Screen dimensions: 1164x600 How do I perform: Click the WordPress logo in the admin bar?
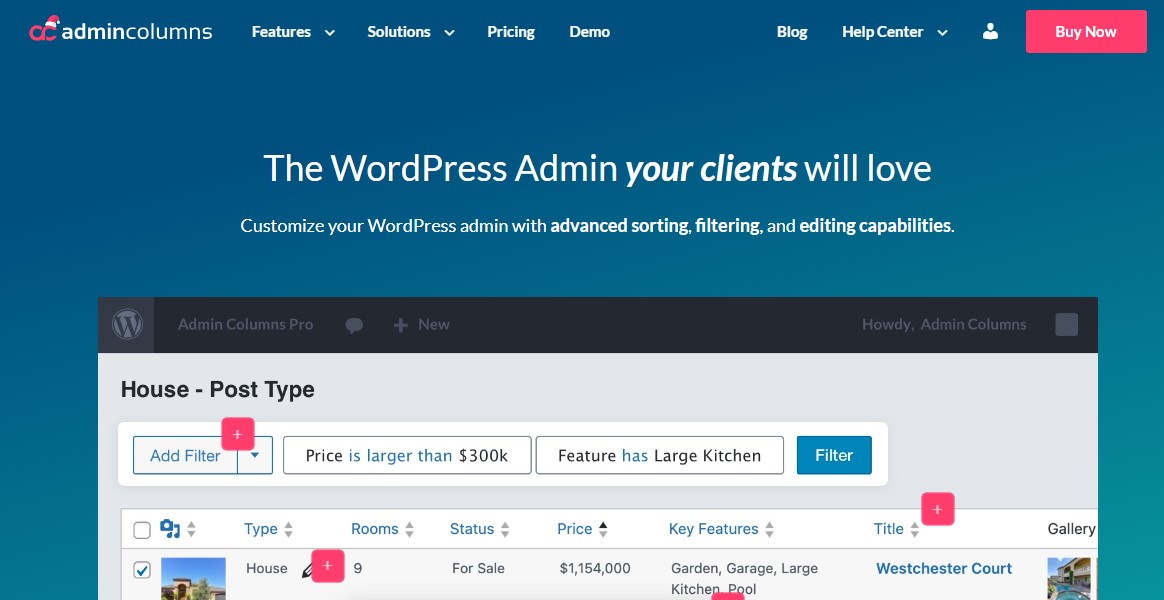pos(127,324)
